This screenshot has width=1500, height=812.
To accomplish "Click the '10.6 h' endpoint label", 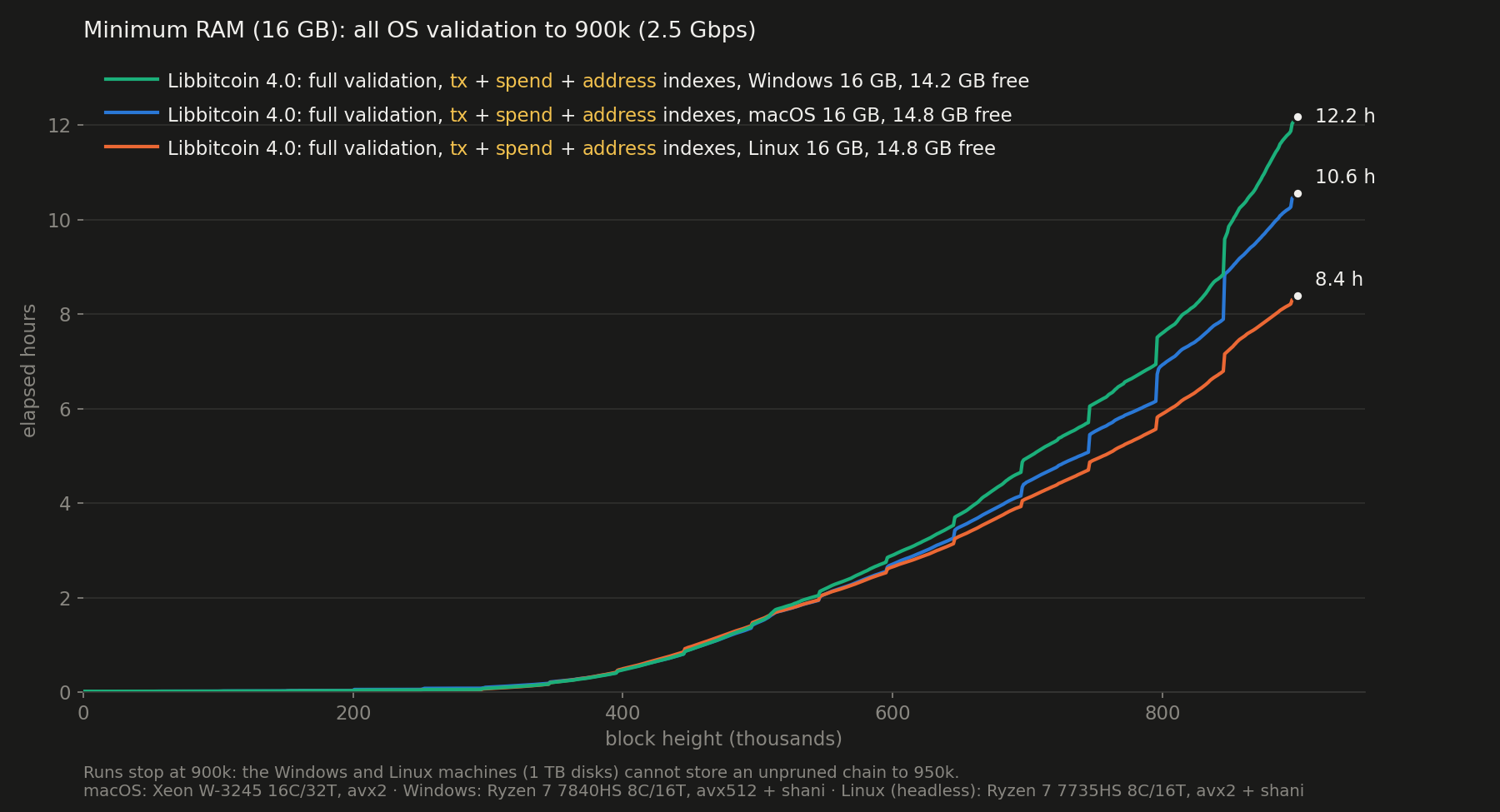I will [1345, 177].
